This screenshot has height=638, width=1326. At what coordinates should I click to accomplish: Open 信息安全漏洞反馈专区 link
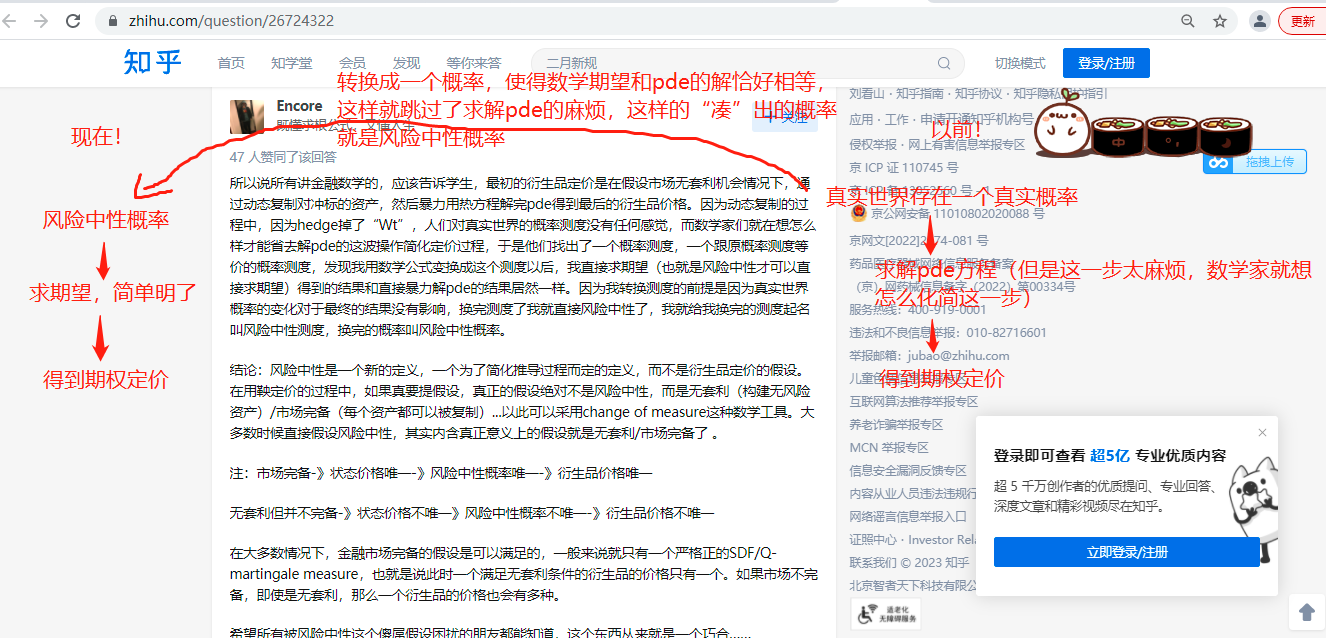coord(908,470)
